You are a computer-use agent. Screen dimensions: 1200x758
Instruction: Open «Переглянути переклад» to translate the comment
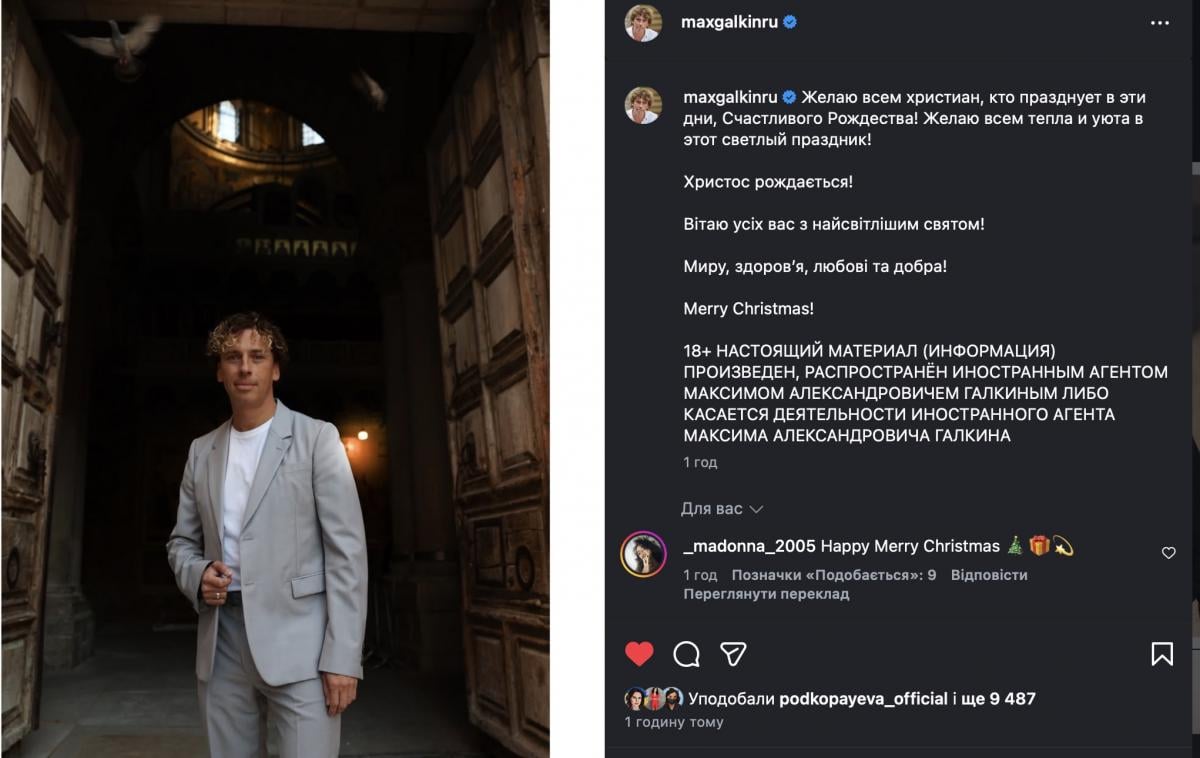[765, 593]
